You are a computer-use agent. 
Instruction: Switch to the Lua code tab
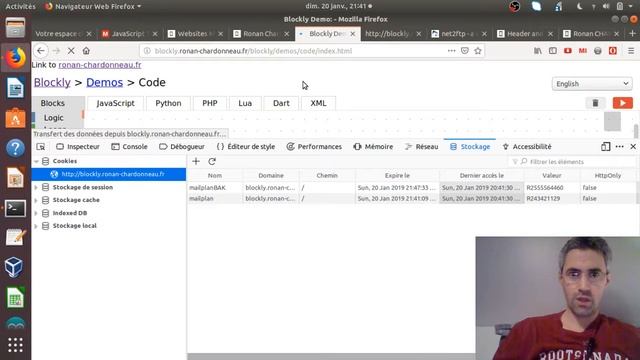pos(245,103)
